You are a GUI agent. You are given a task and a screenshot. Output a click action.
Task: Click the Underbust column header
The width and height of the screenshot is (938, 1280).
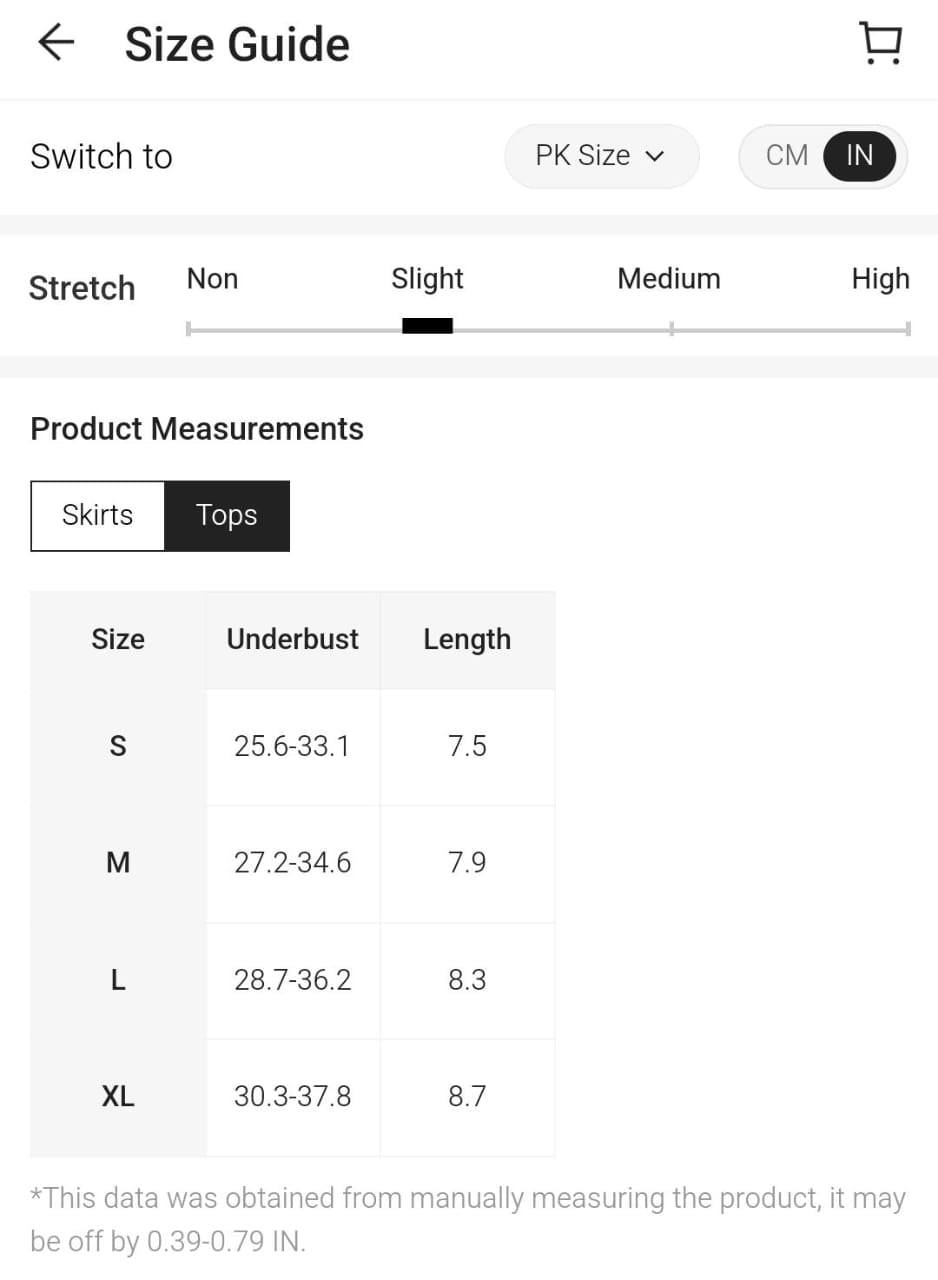click(x=292, y=639)
